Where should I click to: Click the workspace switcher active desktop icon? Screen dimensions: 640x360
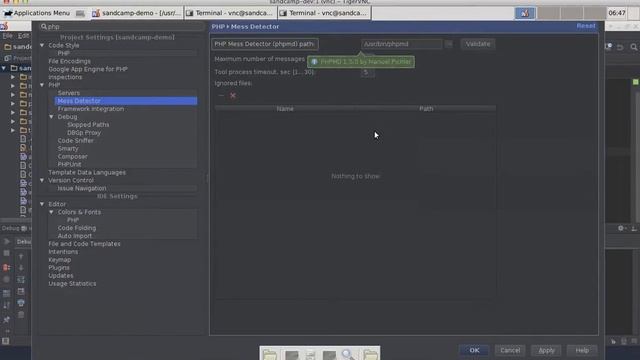click(x=525, y=13)
